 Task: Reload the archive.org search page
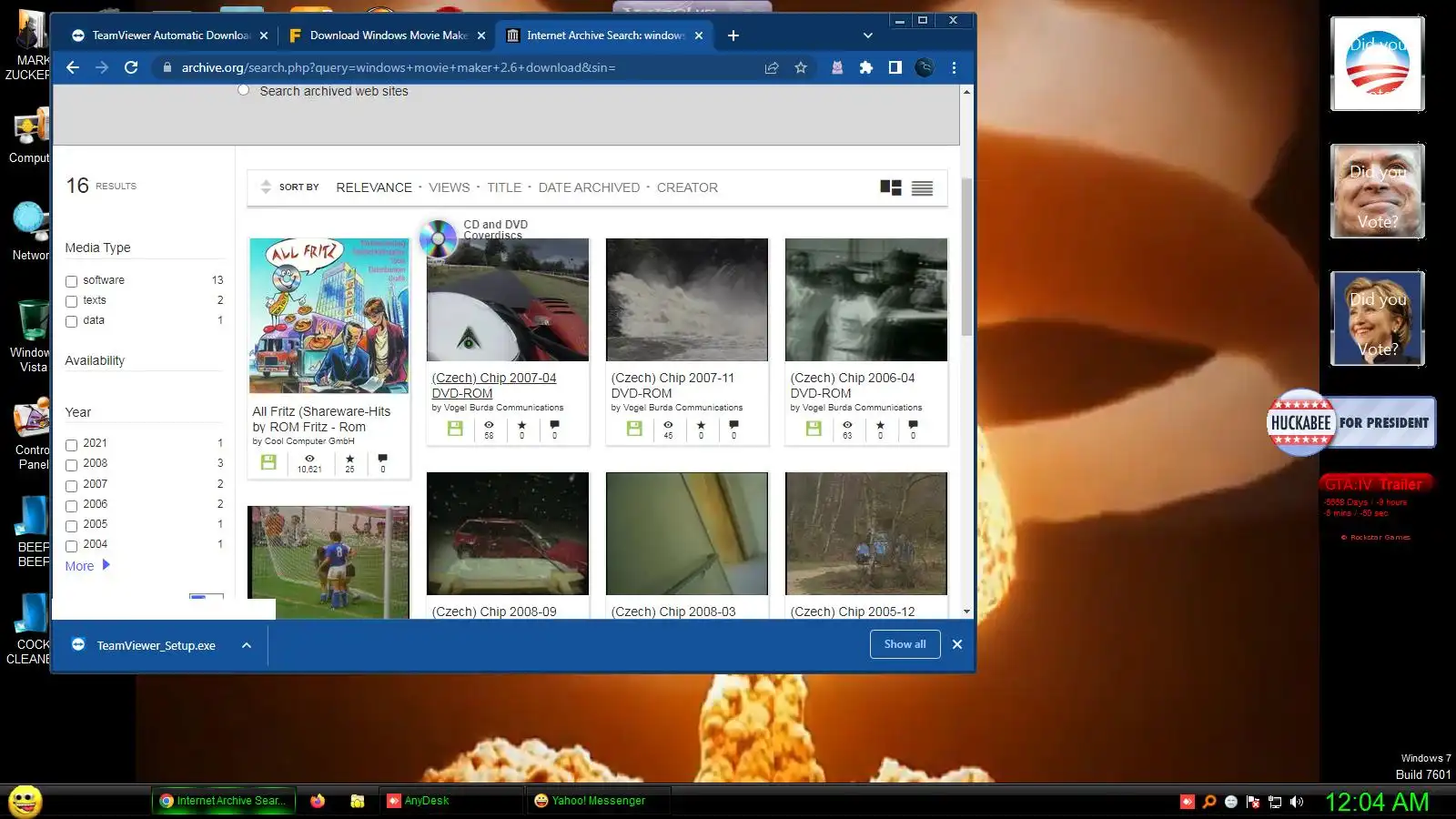point(131,67)
